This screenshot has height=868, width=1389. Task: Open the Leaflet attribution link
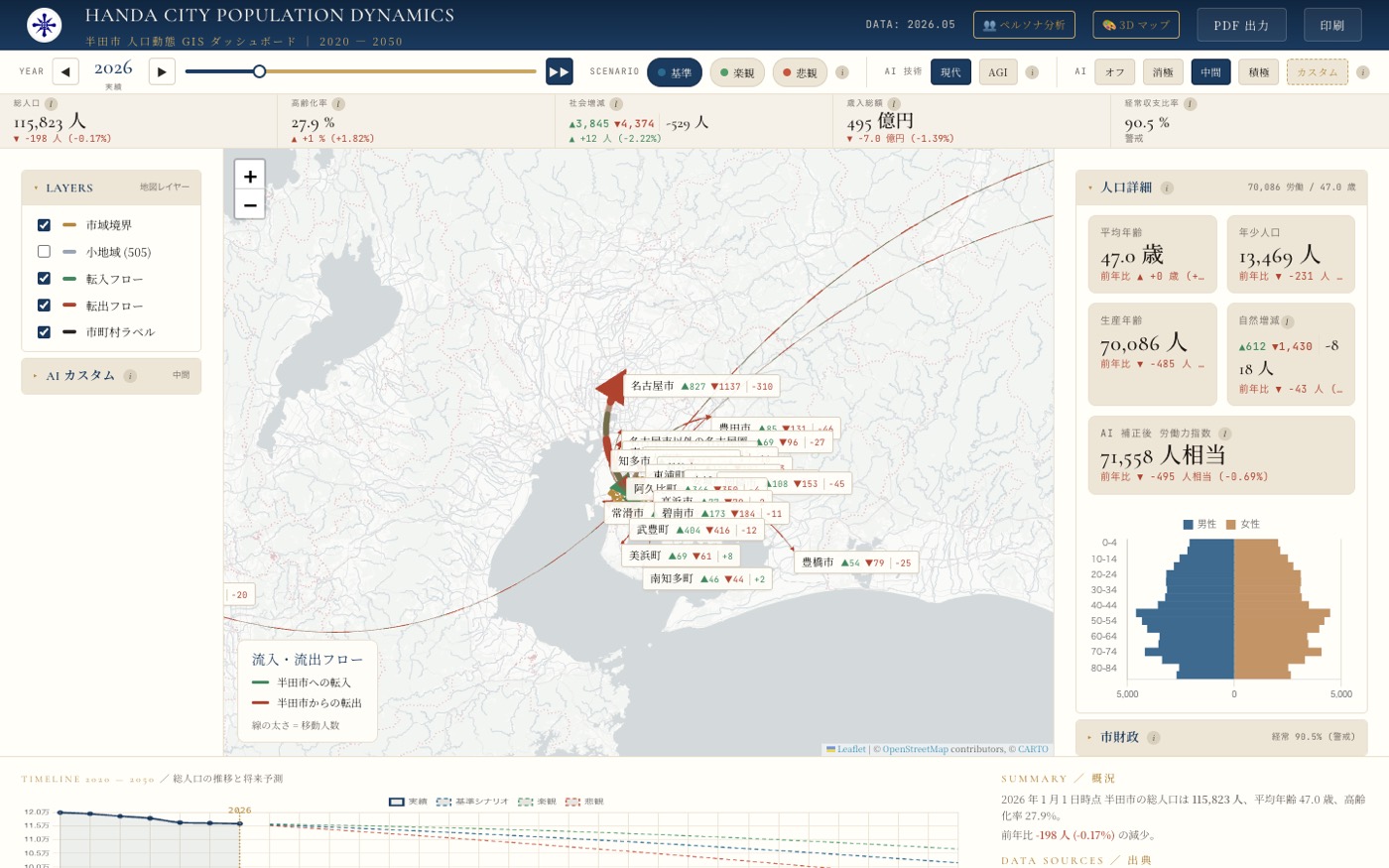846,749
